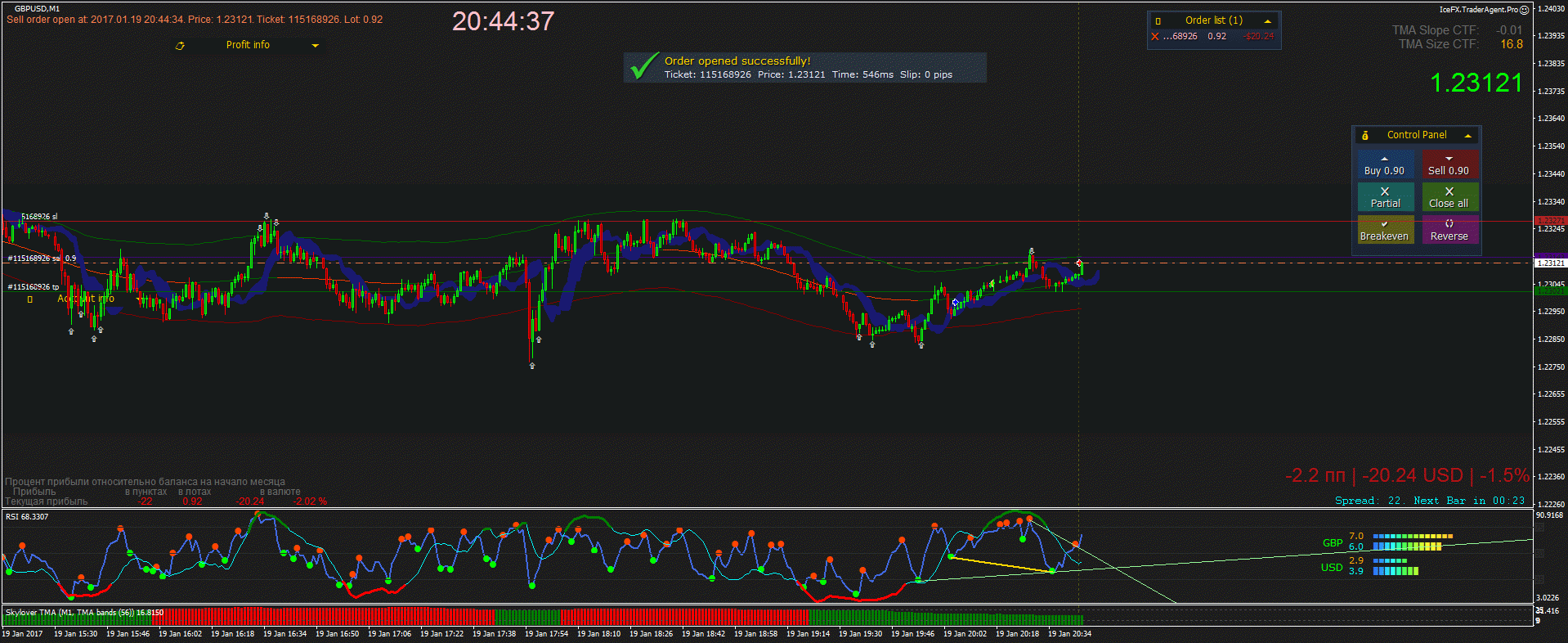1568x643 pixels.
Task: Click the red 1.23271 stop-loss price tag
Action: pyautogui.click(x=1549, y=221)
